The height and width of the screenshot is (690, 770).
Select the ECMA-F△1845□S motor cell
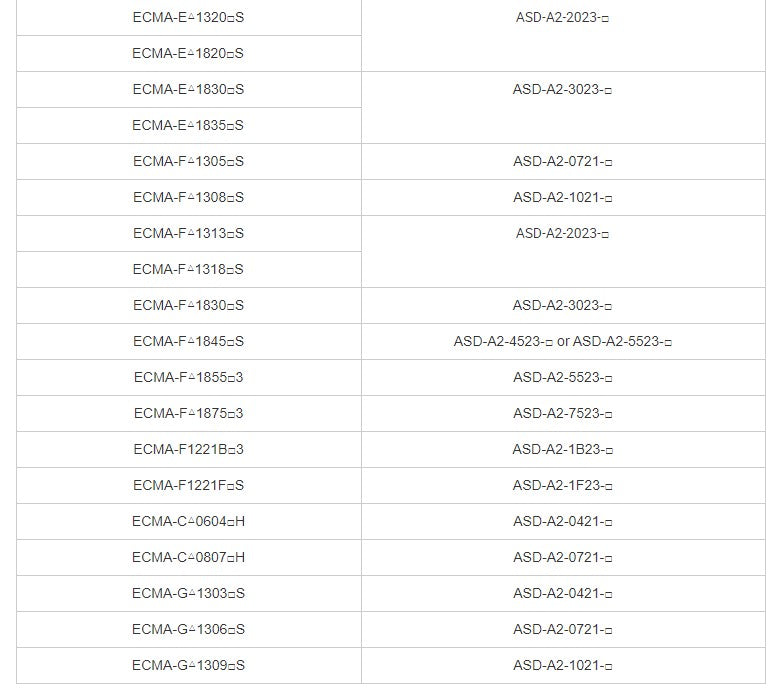point(188,342)
